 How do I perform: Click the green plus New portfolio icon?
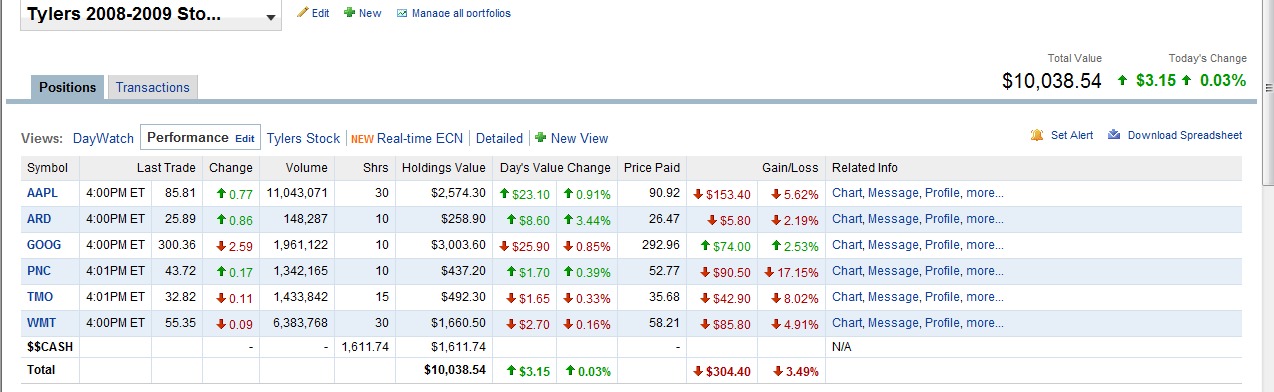click(x=349, y=13)
